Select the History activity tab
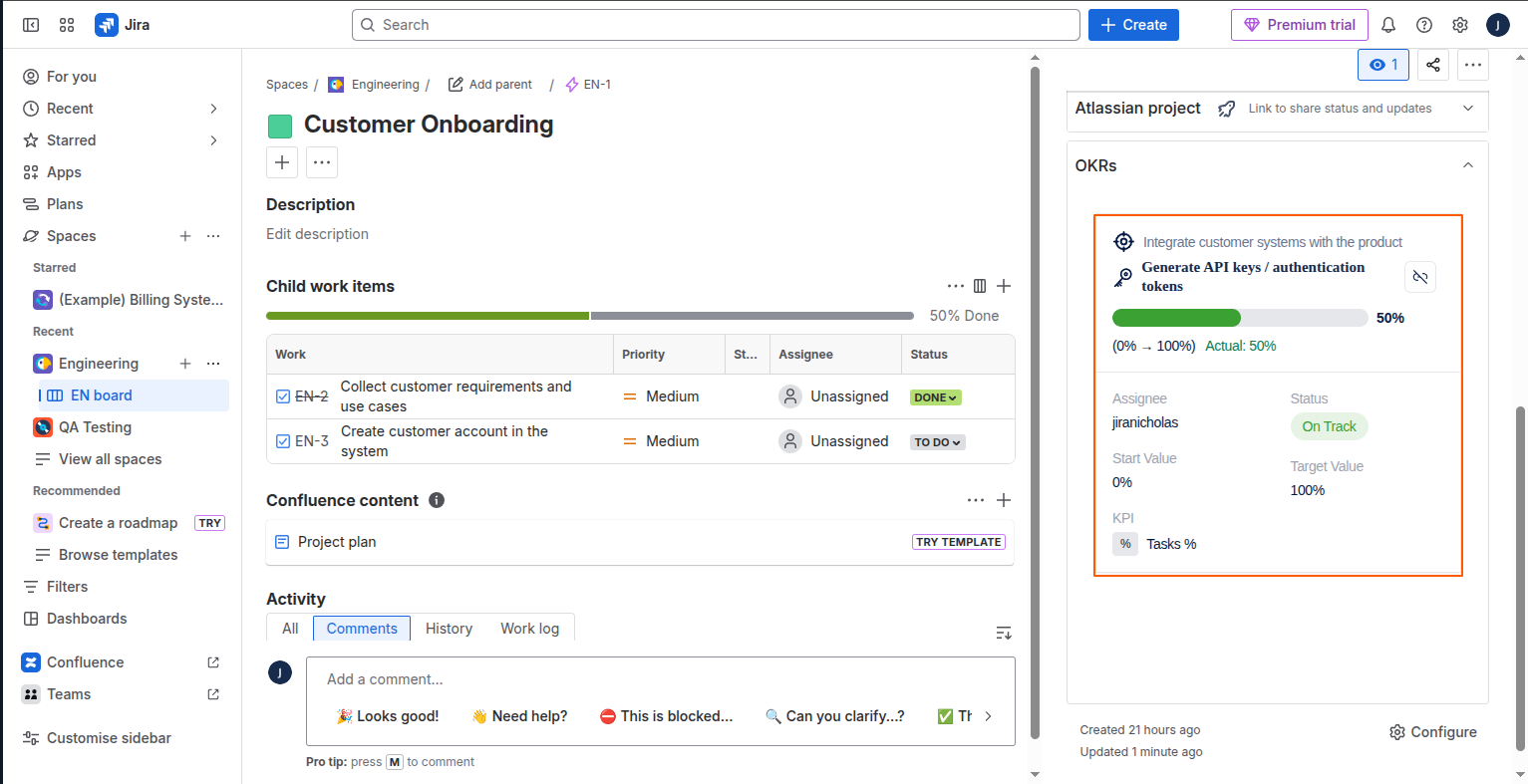 pyautogui.click(x=449, y=629)
